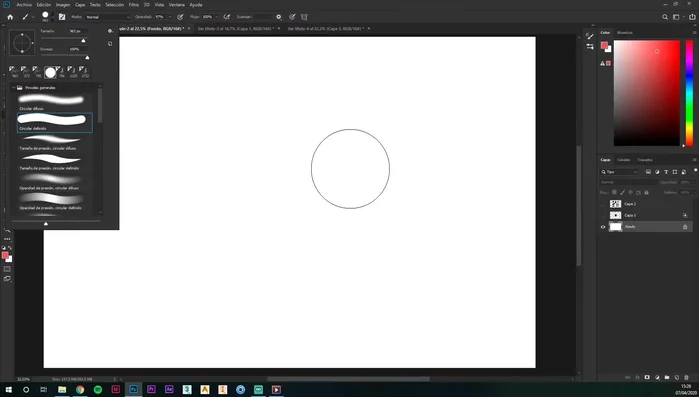Open layer filter Tipo dropdown
699x397 pixels.
click(x=619, y=172)
